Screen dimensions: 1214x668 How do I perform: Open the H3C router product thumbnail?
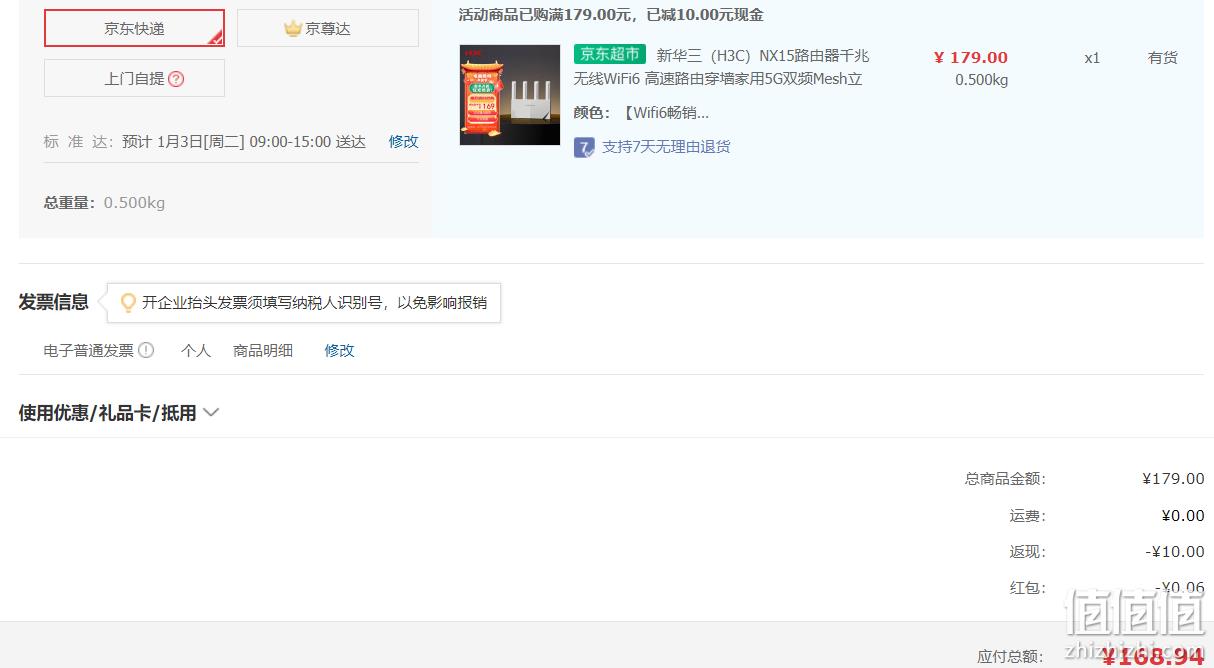pyautogui.click(x=510, y=95)
